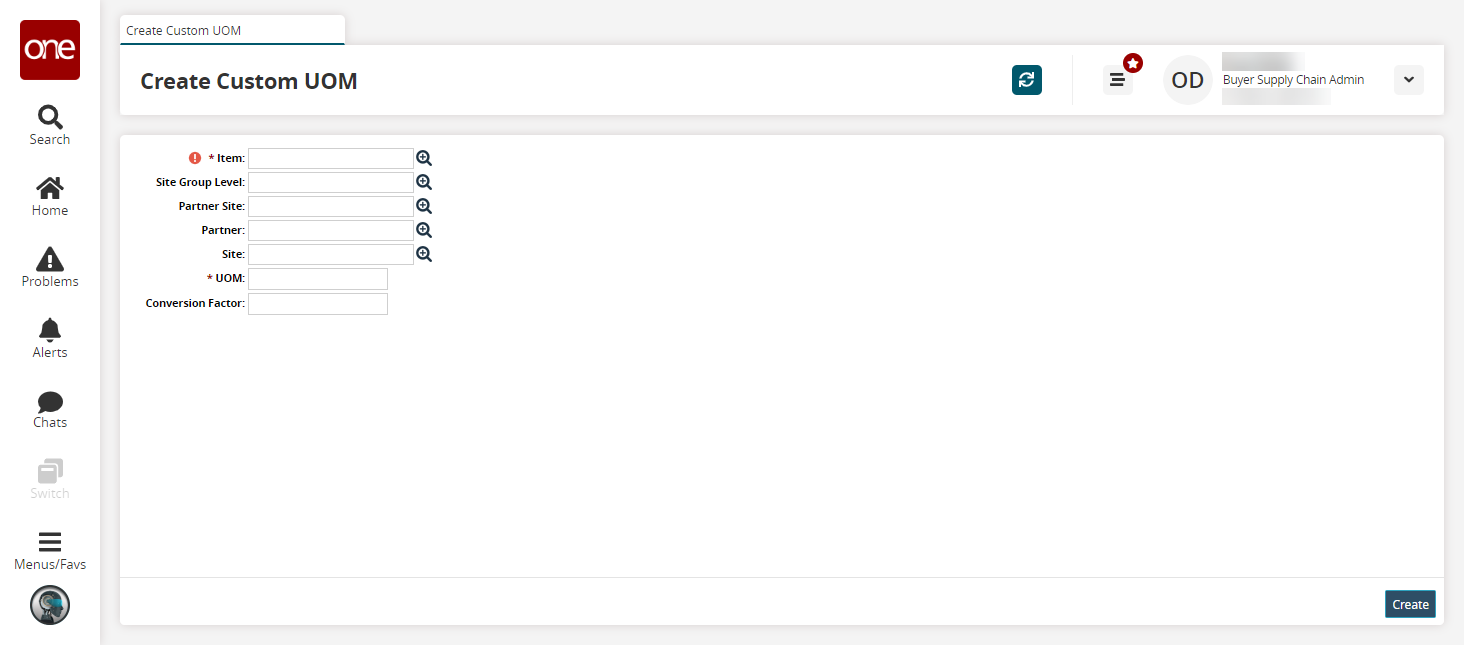The image size is (1464, 645).
Task: Click into the UOM input field
Action: [x=318, y=279]
